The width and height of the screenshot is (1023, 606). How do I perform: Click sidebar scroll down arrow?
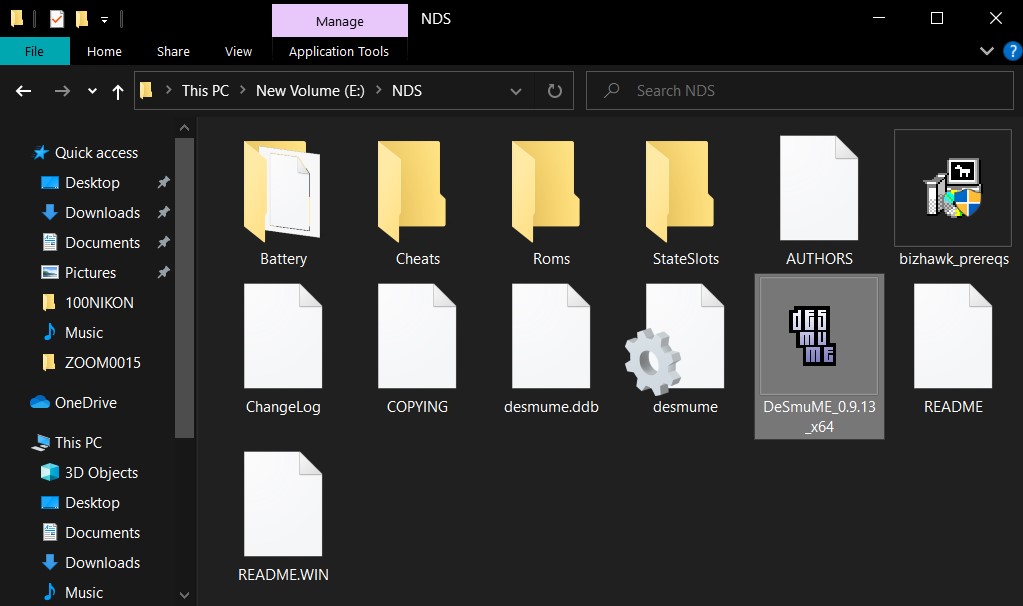coord(184,595)
